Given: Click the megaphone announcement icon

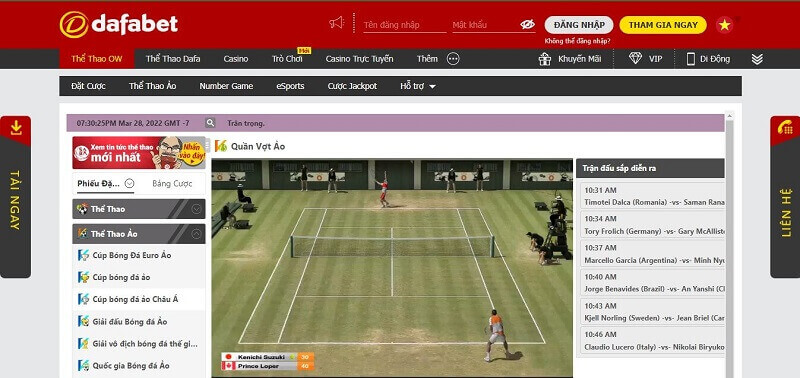Looking at the screenshot, I should [x=336, y=23].
